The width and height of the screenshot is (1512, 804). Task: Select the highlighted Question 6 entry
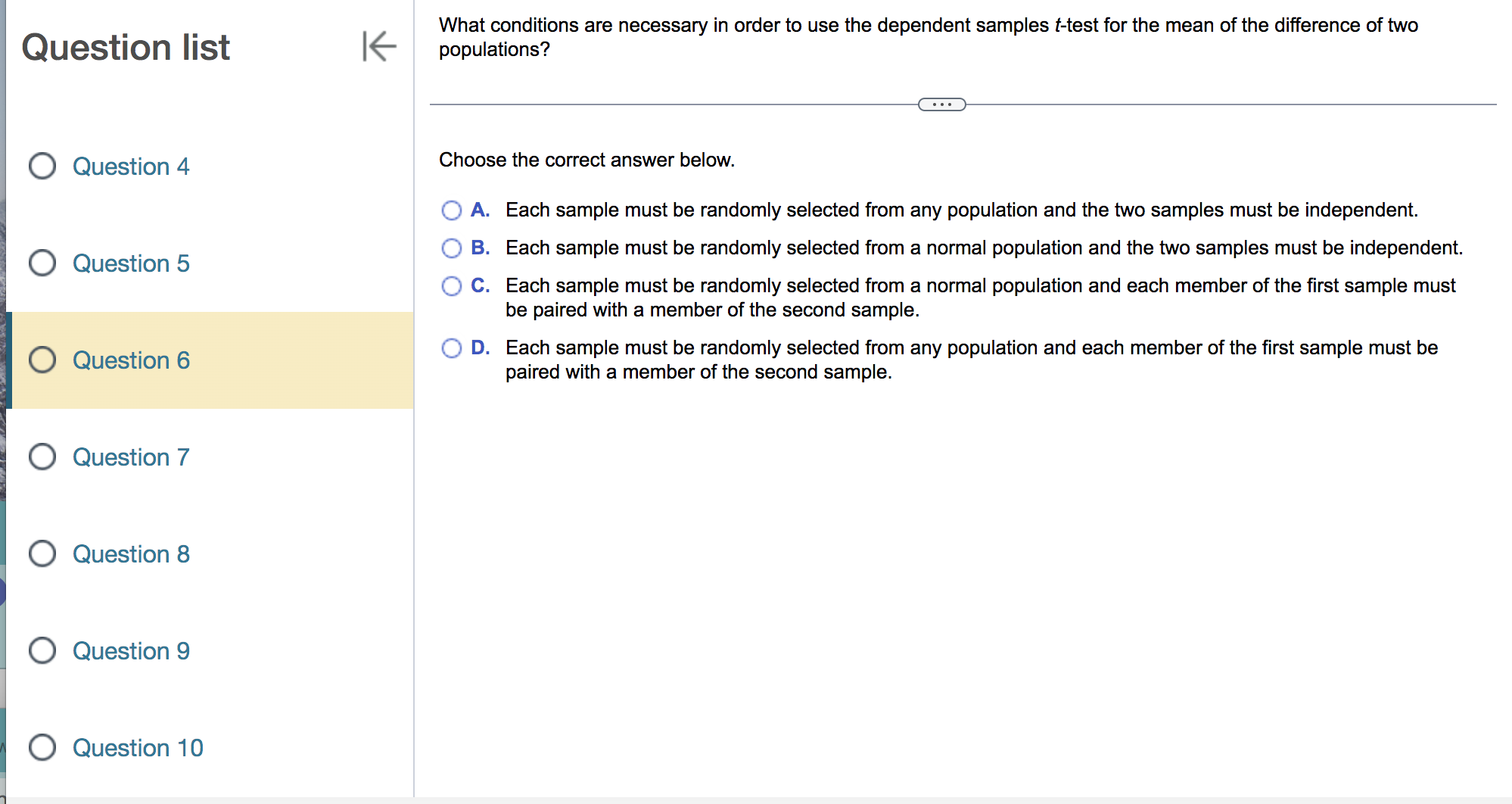(x=131, y=360)
